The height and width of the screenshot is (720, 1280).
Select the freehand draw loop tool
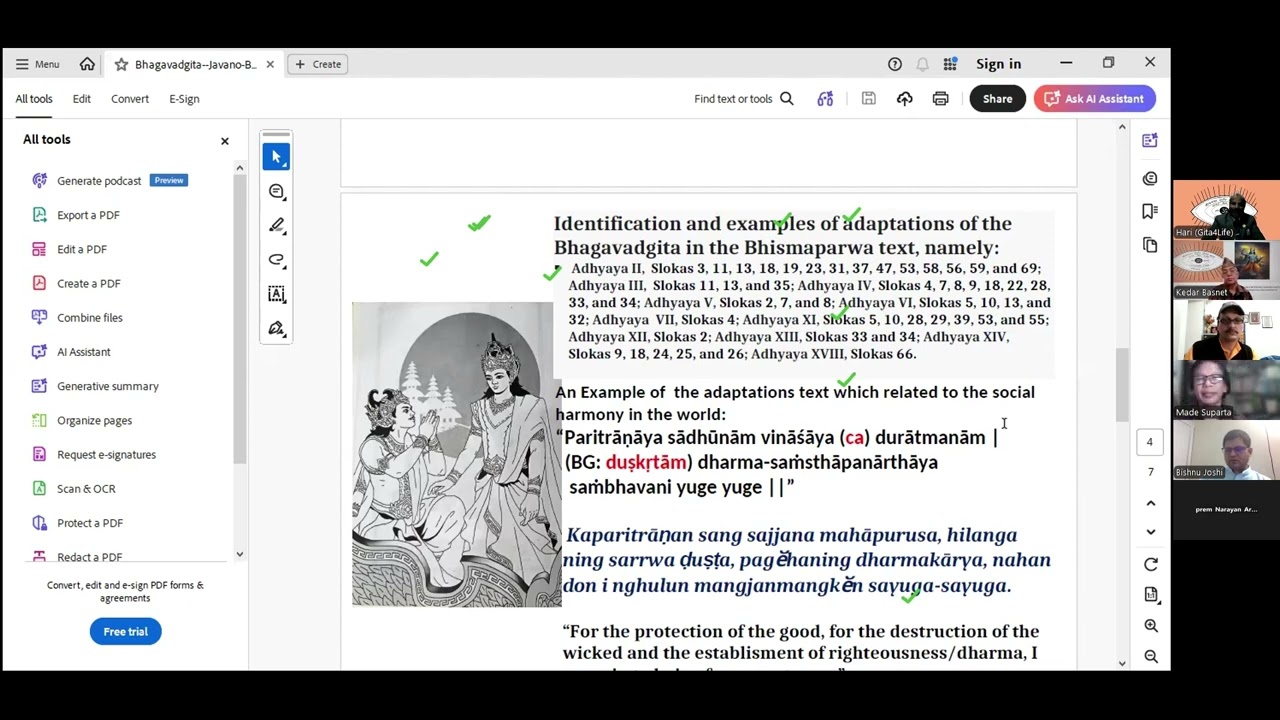click(276, 260)
